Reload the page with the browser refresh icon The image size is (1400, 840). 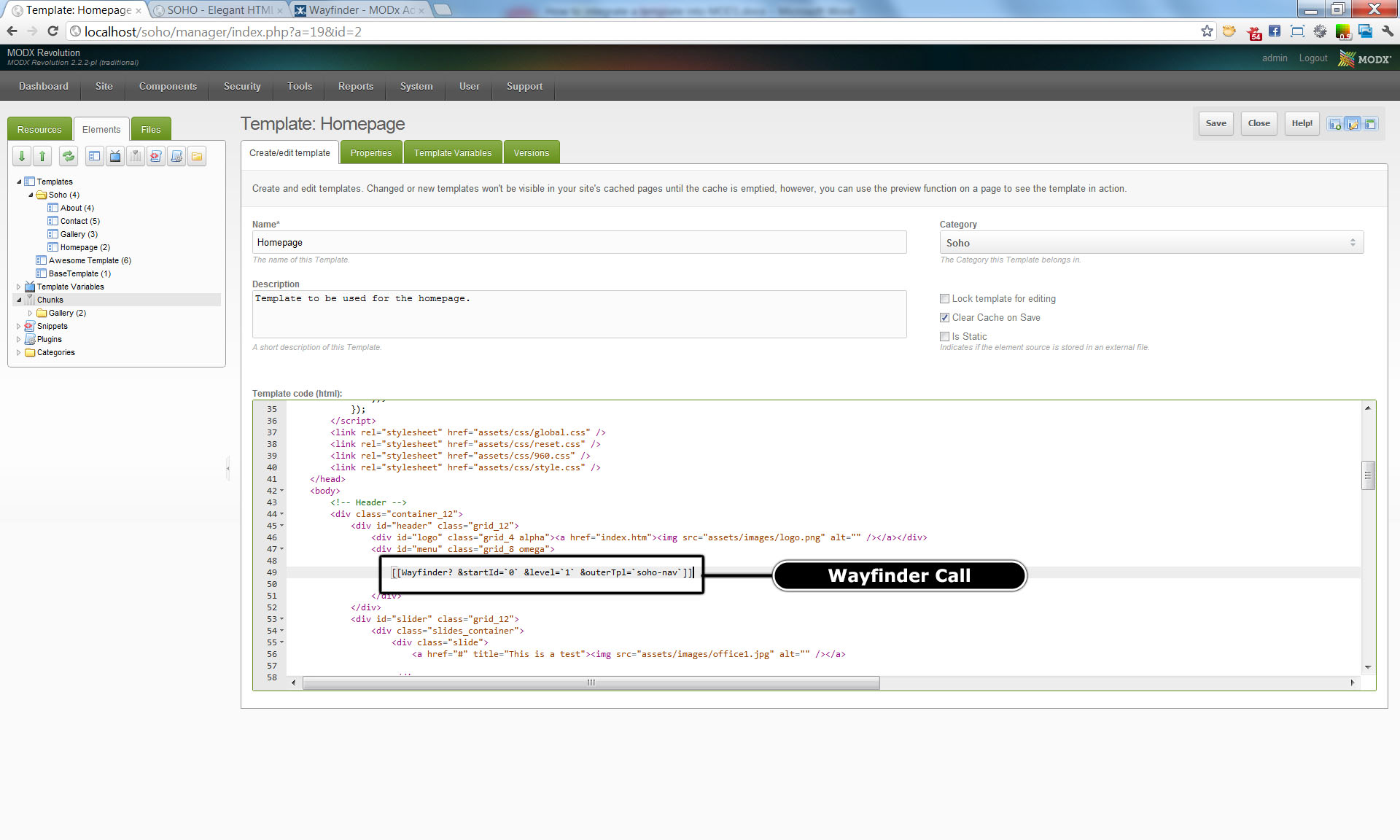(x=52, y=31)
